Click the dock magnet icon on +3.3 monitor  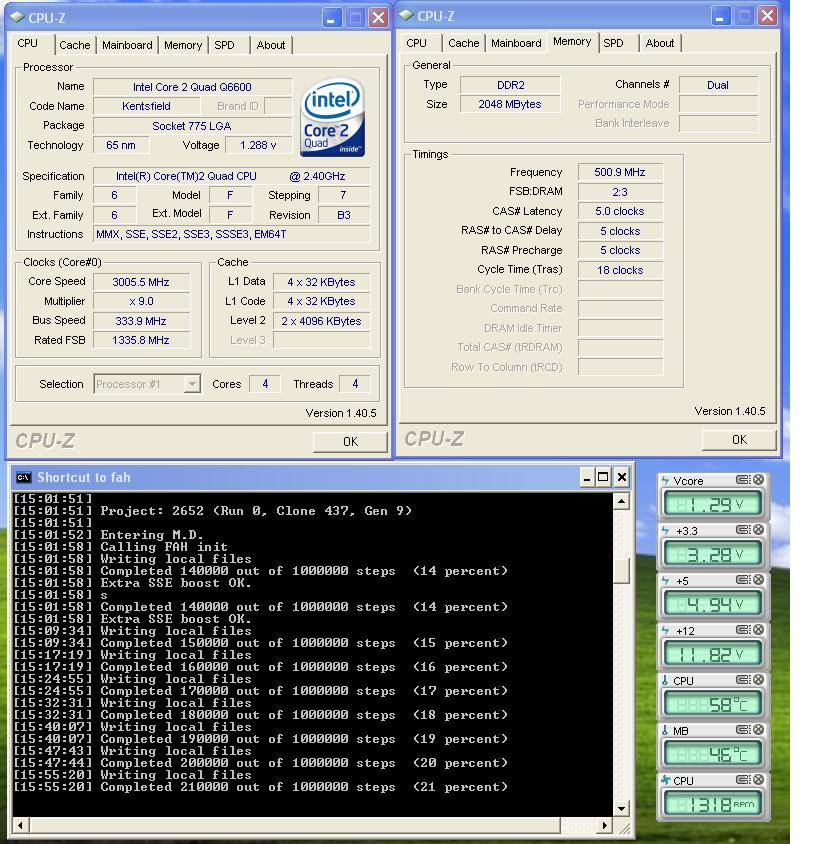pos(743,530)
